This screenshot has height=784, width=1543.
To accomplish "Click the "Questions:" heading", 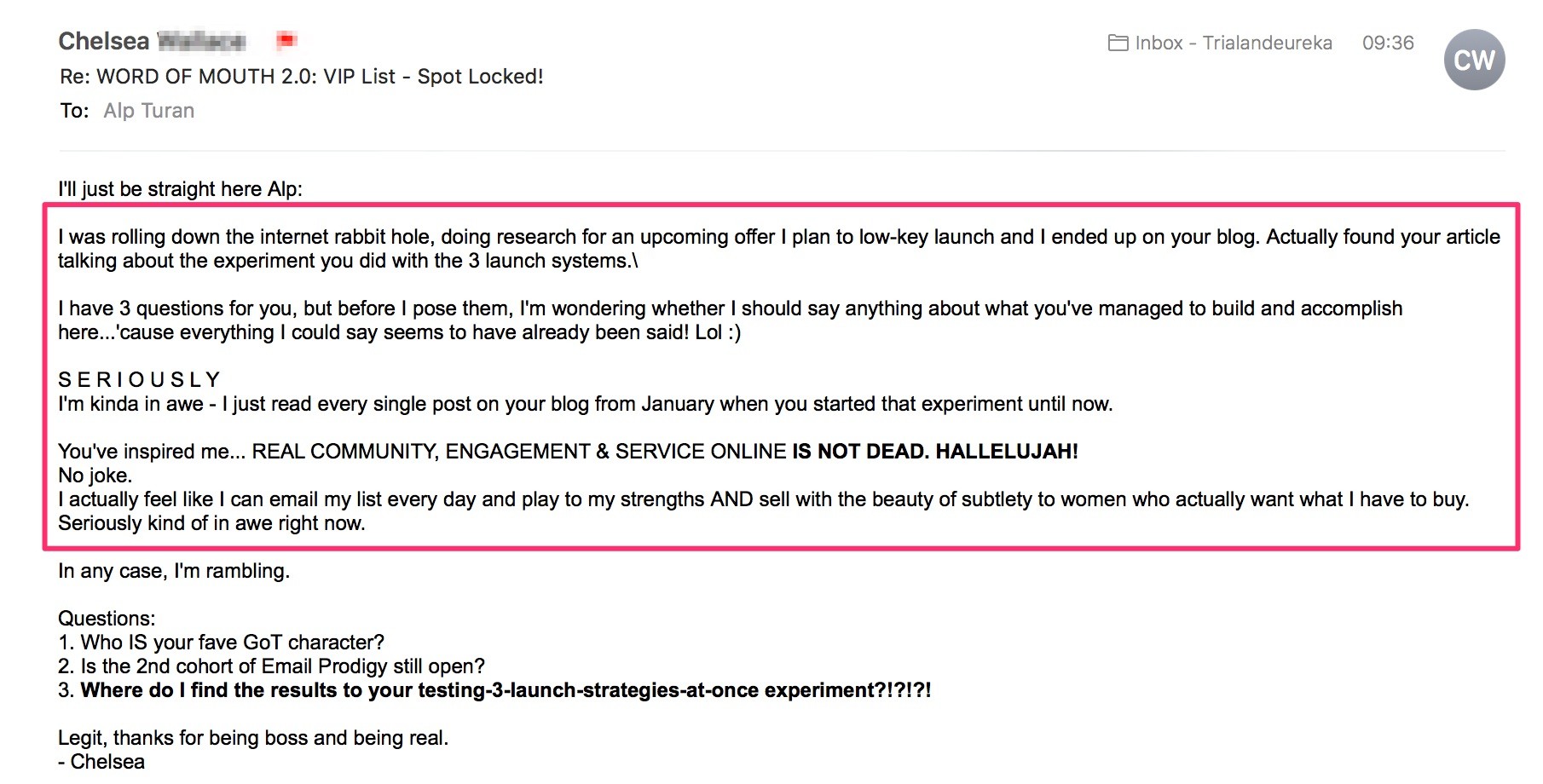I will pyautogui.click(x=107, y=619).
